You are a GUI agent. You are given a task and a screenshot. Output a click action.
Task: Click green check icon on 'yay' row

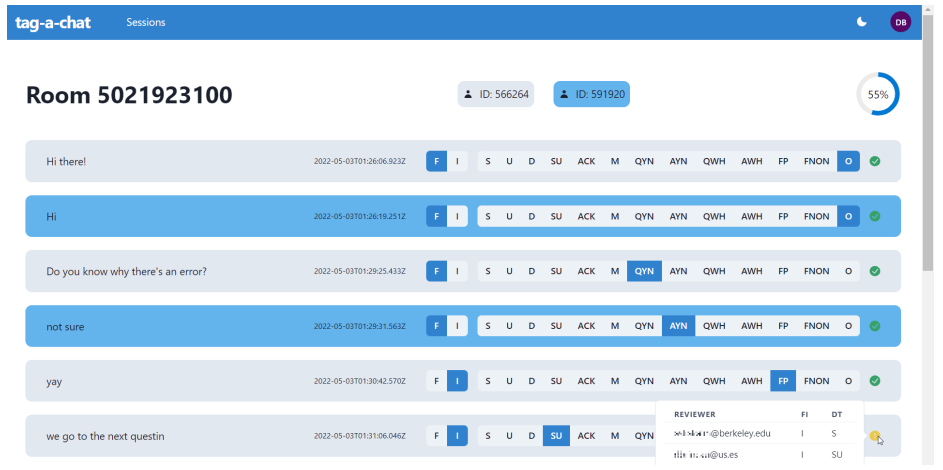875,380
